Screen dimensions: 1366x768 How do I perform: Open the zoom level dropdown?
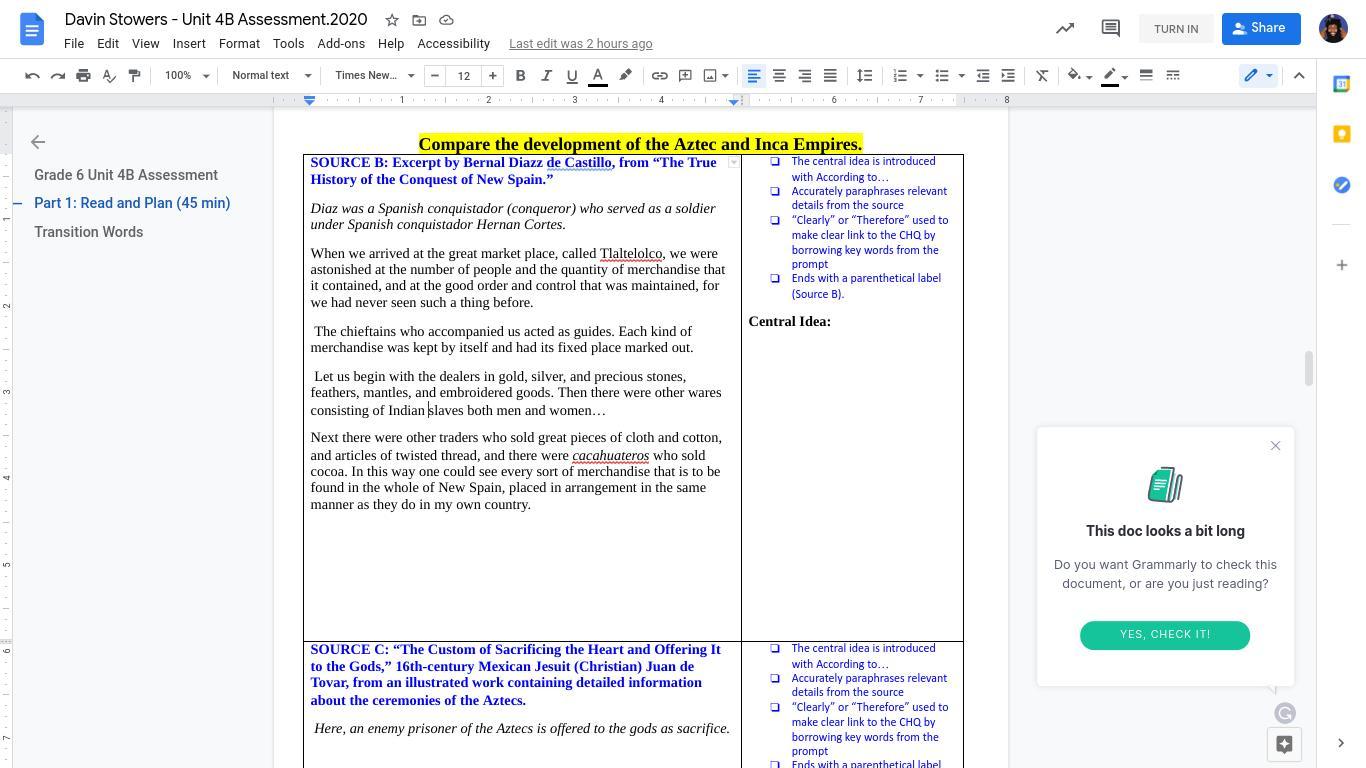(187, 76)
